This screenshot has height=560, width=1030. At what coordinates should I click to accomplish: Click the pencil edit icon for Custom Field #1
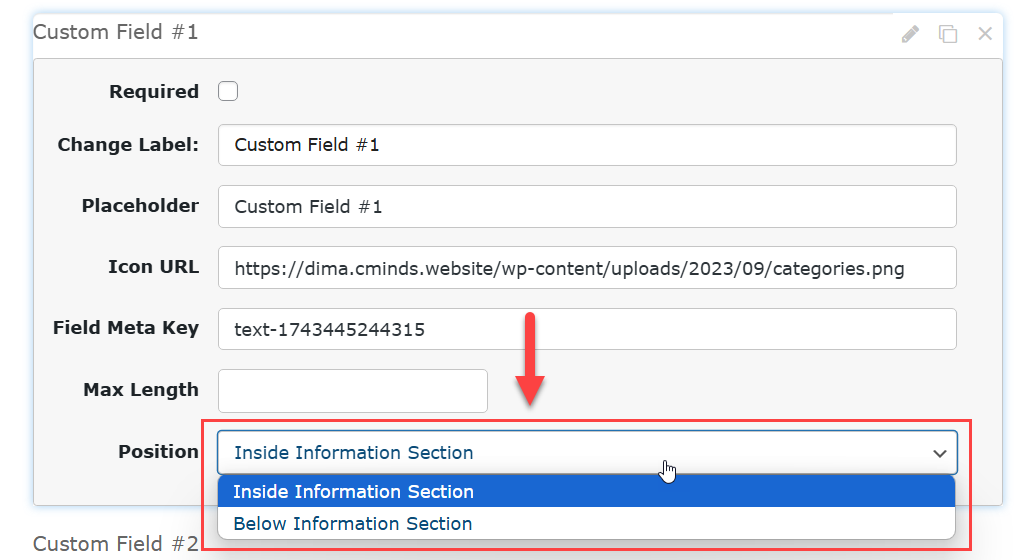pos(910,34)
